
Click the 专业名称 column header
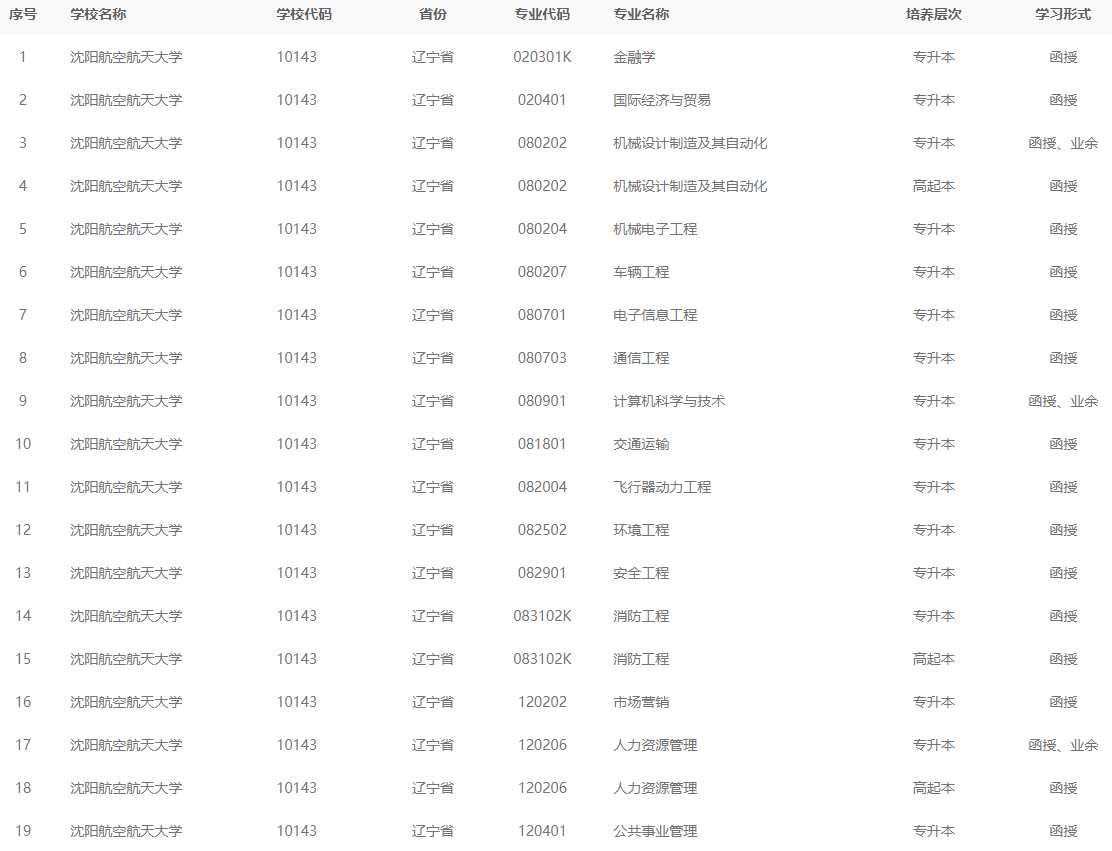coord(641,14)
